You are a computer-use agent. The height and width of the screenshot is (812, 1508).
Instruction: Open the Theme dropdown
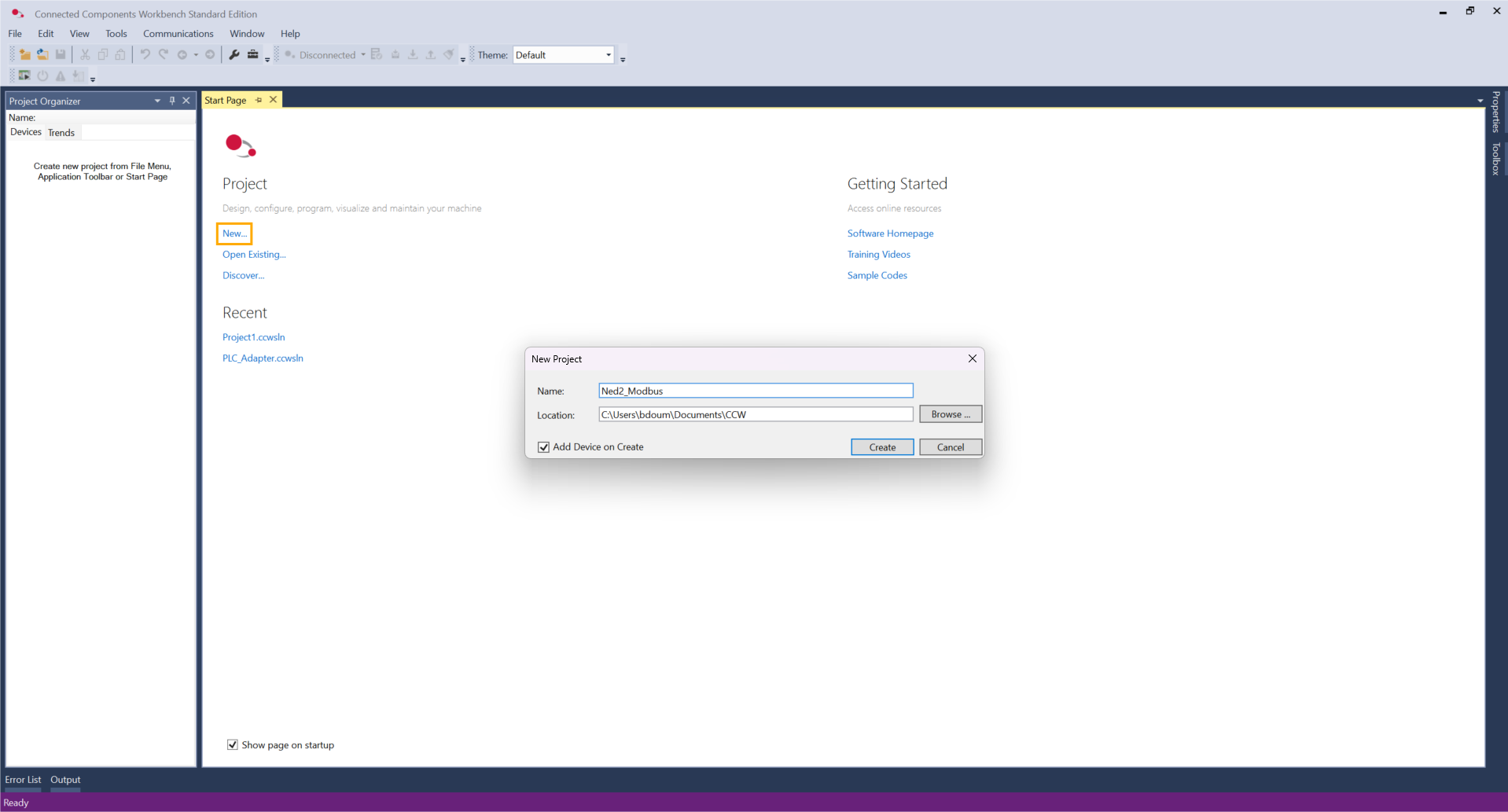click(x=608, y=55)
